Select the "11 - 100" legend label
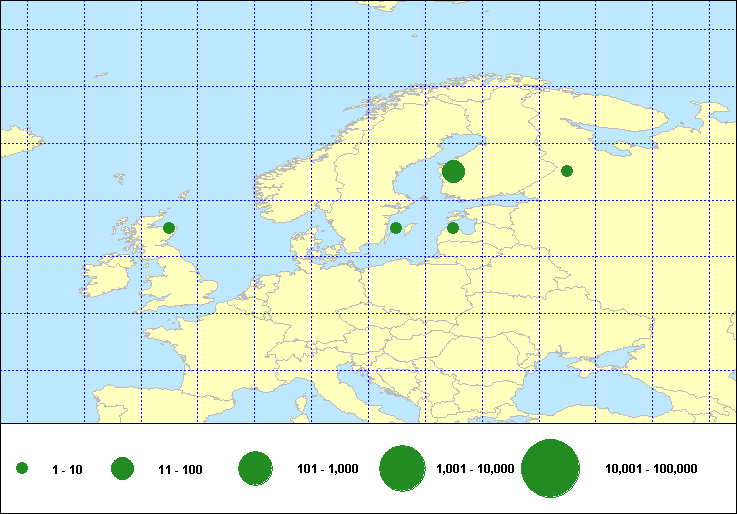This screenshot has width=737, height=514. [180, 469]
